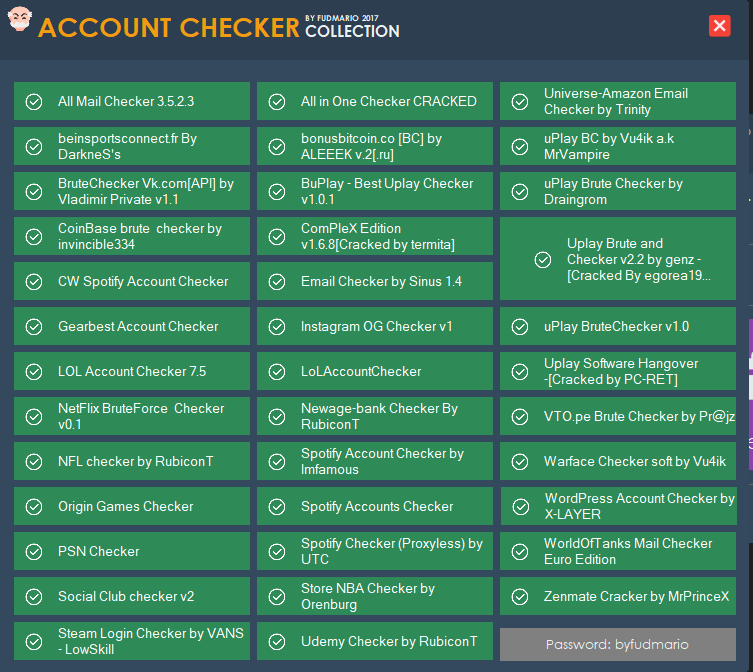Open All in One Checker CRACKED tile

click(x=375, y=101)
